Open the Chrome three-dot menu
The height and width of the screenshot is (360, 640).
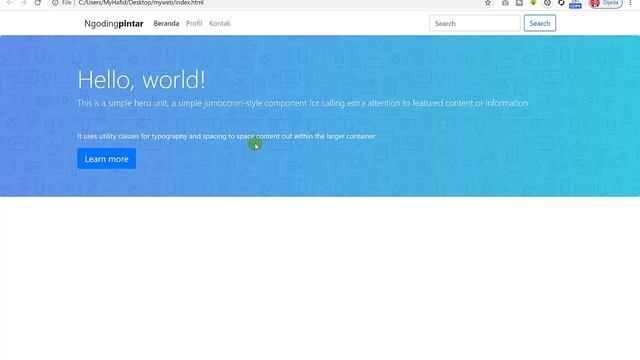click(630, 3)
